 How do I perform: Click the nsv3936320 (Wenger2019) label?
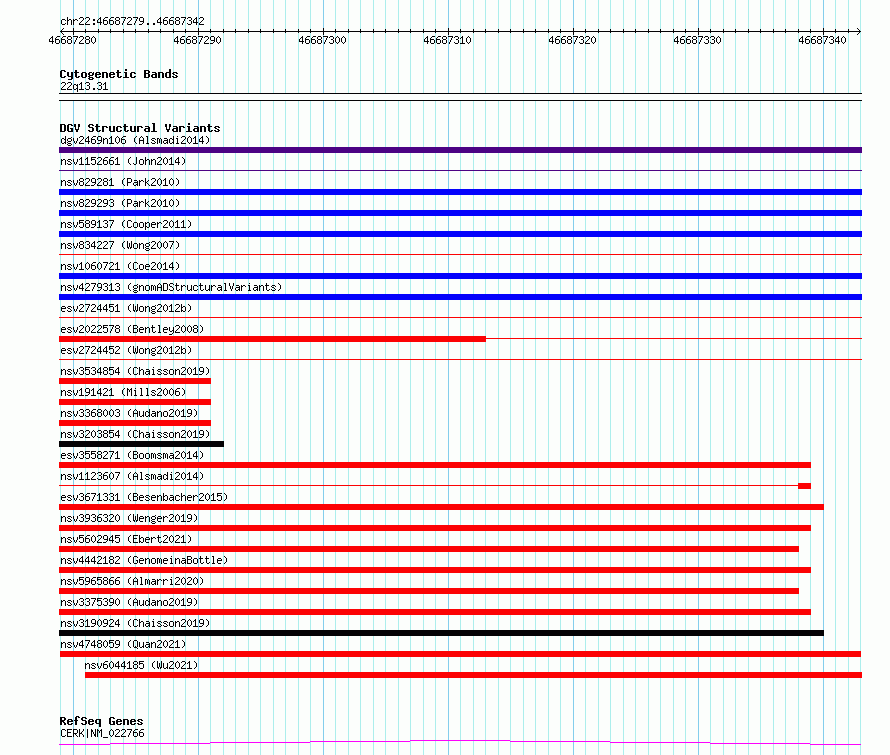coord(129,518)
